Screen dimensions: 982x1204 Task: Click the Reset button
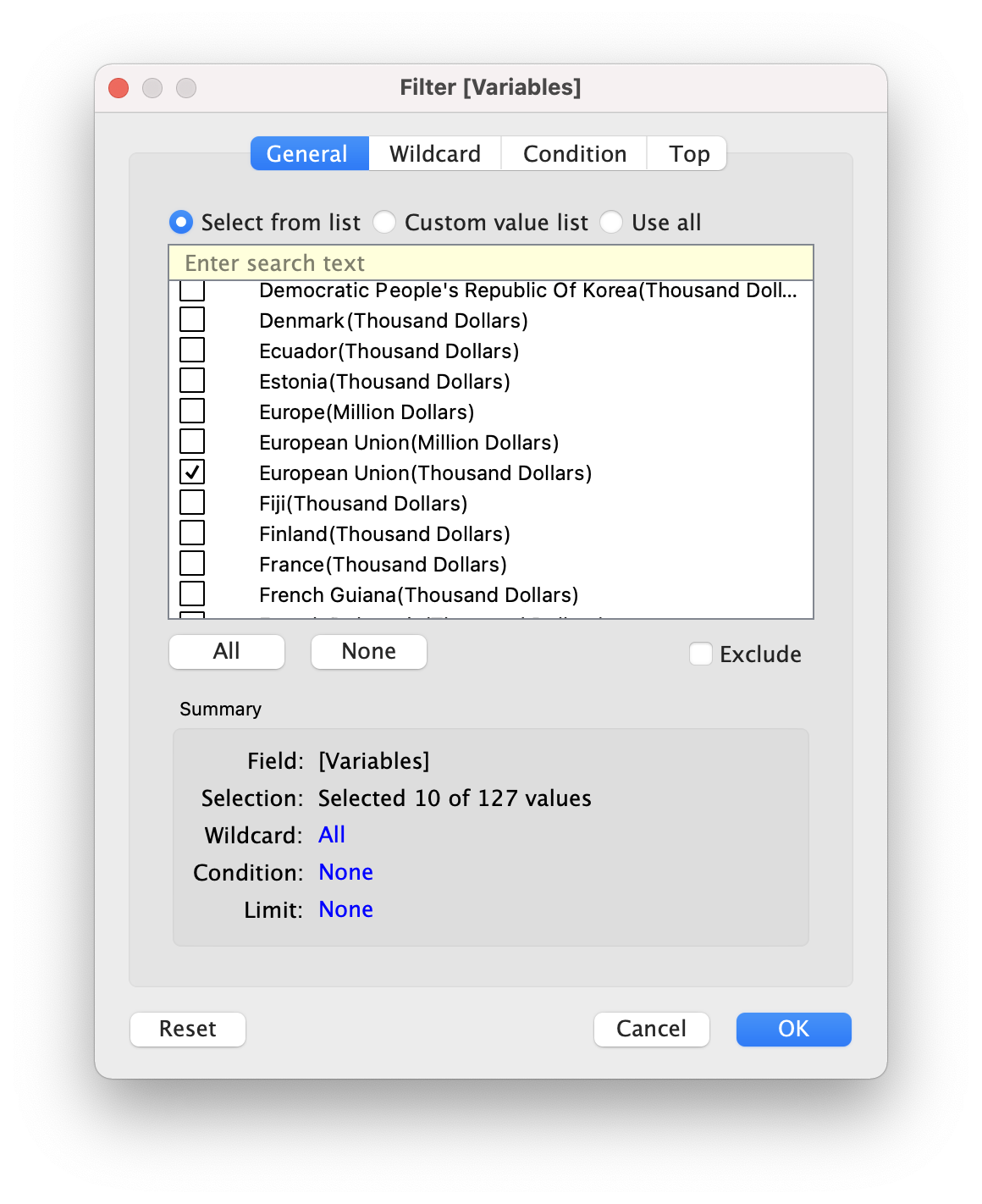coord(188,1029)
